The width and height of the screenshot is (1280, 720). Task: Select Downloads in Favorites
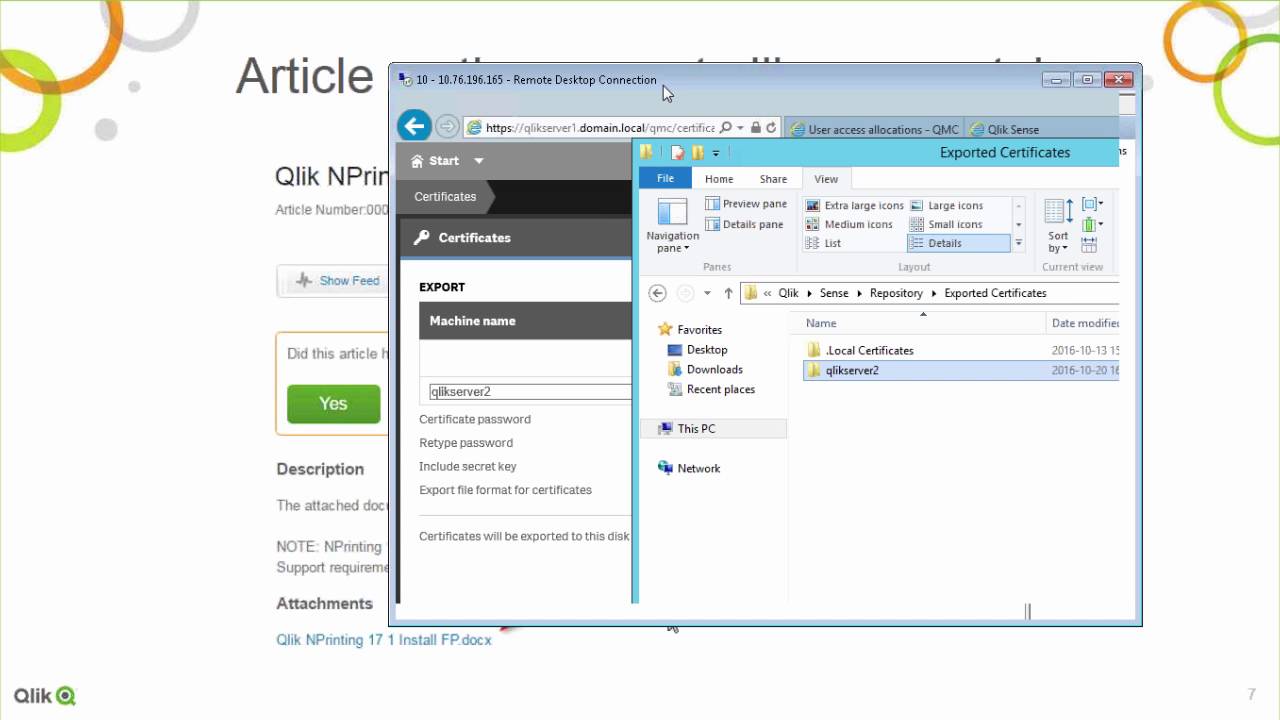click(705, 370)
